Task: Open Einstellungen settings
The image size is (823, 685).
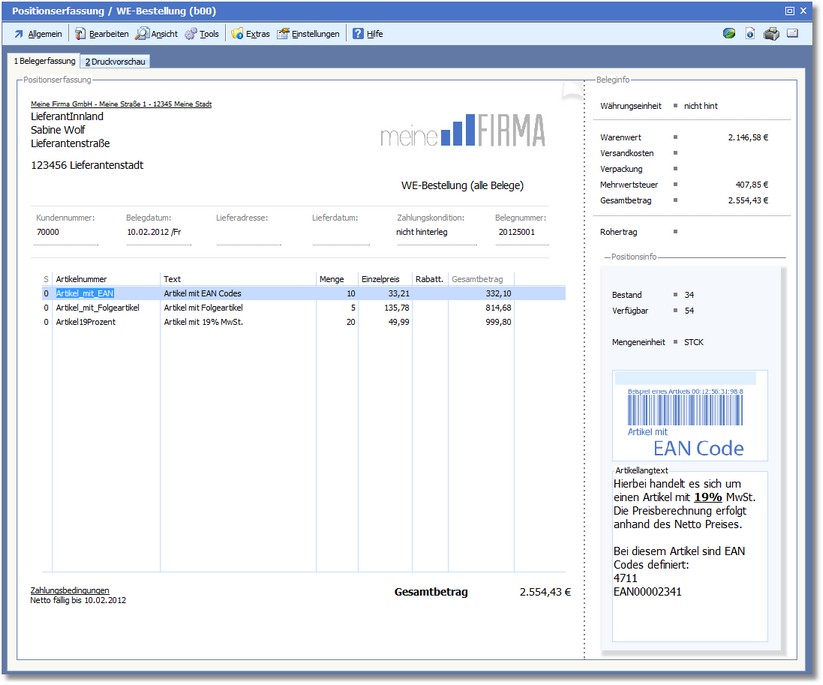Action: pyautogui.click(x=308, y=34)
